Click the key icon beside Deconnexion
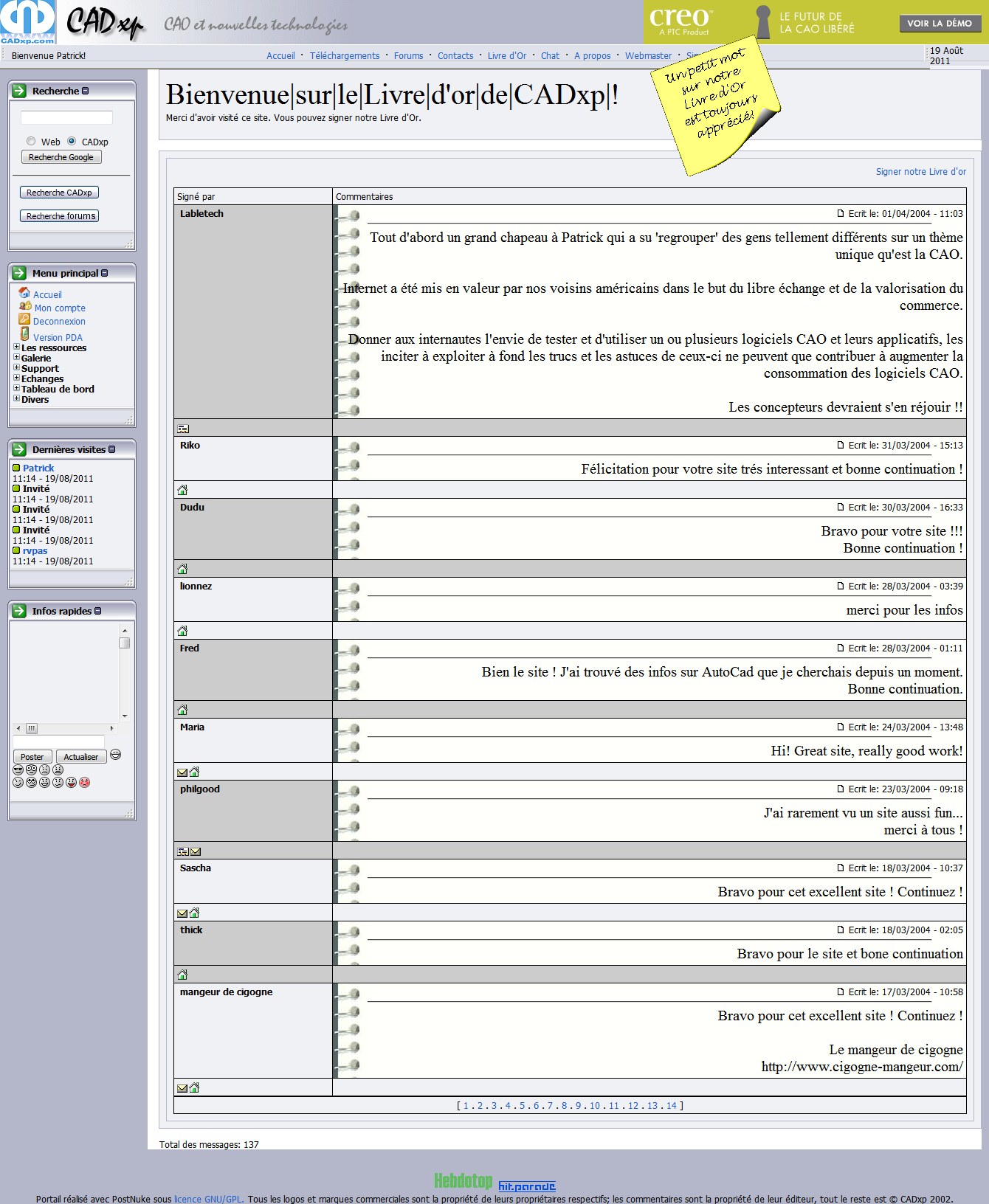989x1204 pixels. (x=24, y=320)
